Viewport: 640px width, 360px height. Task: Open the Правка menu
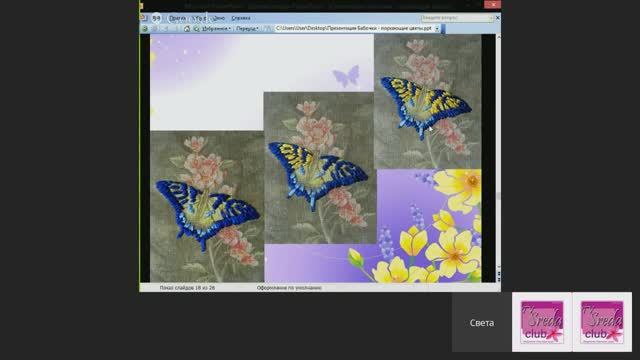click(177, 18)
